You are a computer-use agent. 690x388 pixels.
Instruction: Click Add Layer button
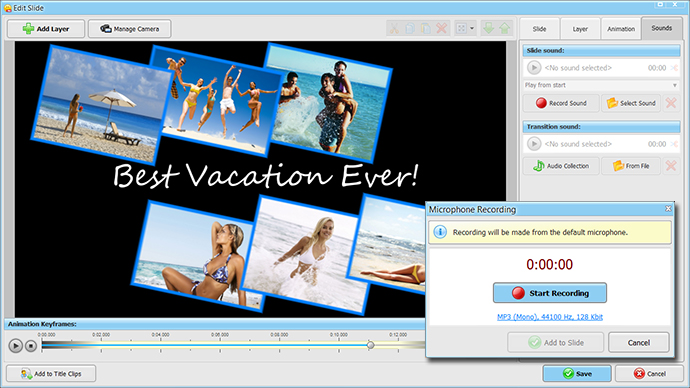(46, 29)
